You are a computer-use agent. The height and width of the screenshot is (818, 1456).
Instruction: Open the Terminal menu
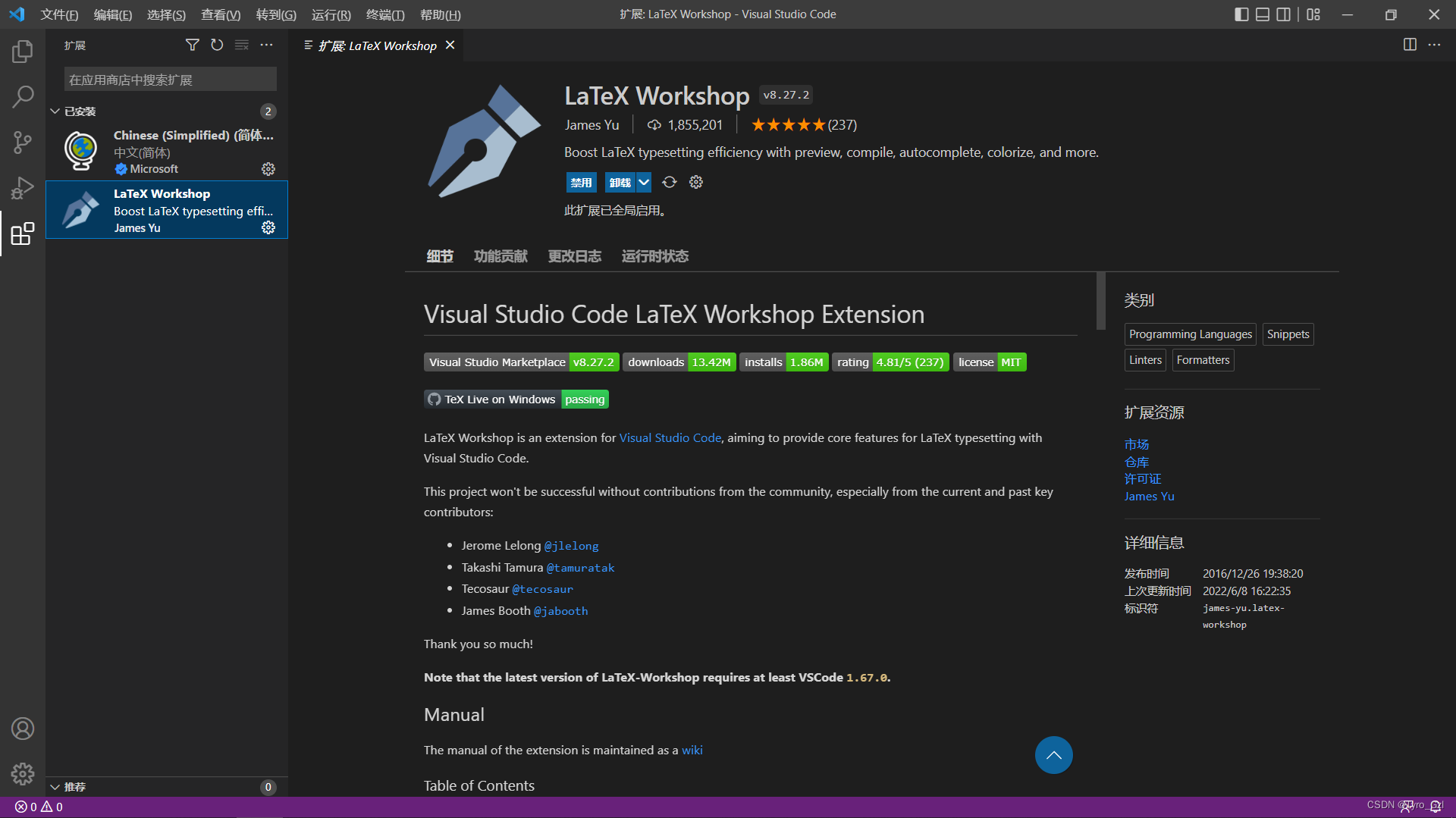[x=385, y=14]
